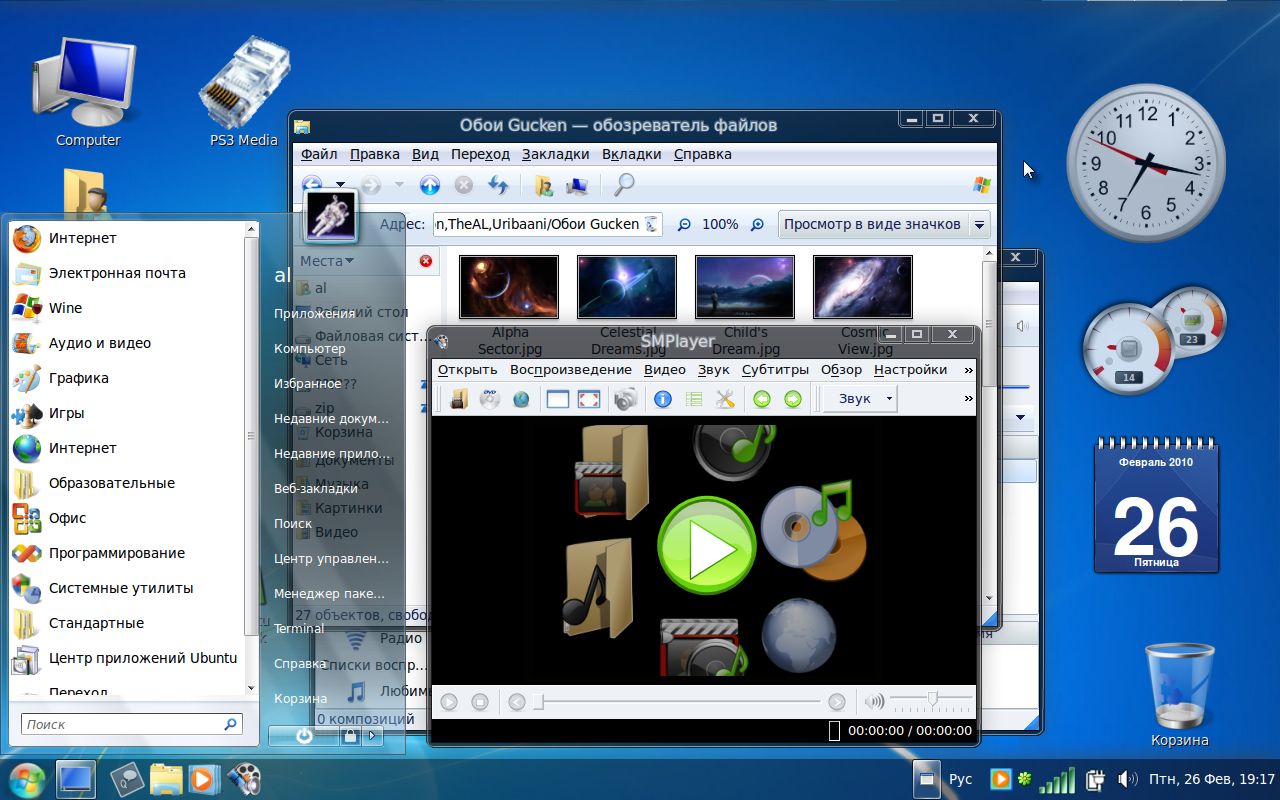The height and width of the screenshot is (800, 1280).
Task: Expand the Звук dropdown in SMPlayer toolbar
Action: click(x=859, y=399)
